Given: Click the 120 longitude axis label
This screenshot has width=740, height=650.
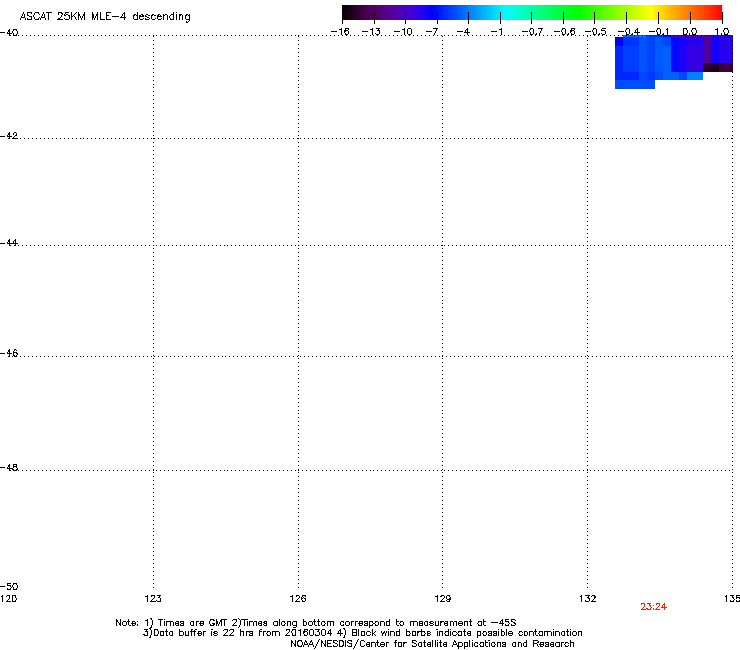Looking at the screenshot, I should 8,599.
